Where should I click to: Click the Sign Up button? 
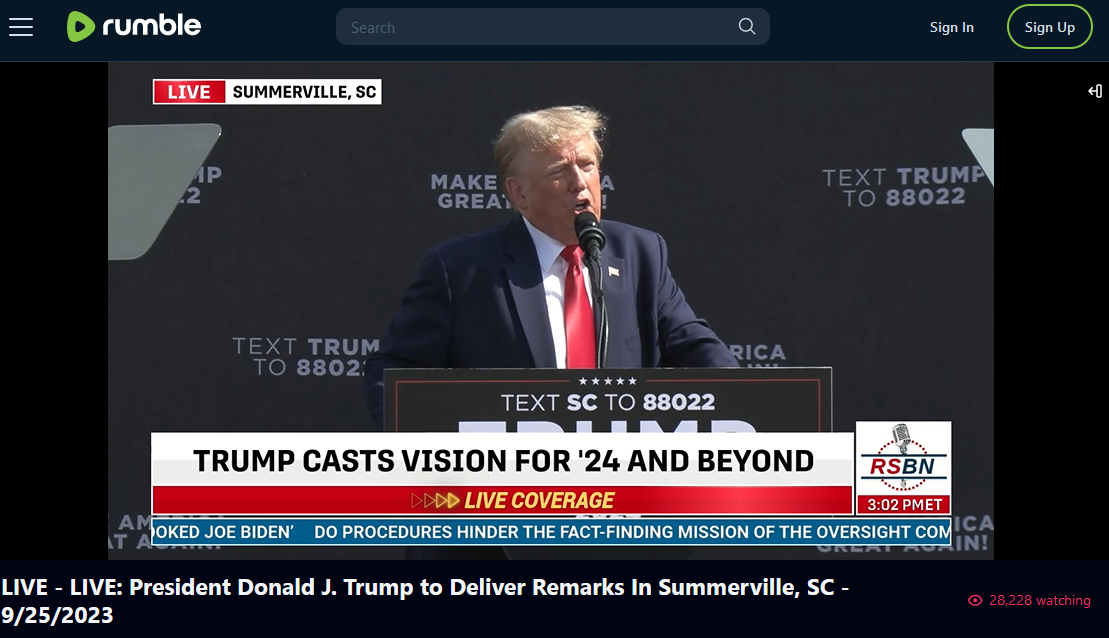click(1050, 27)
